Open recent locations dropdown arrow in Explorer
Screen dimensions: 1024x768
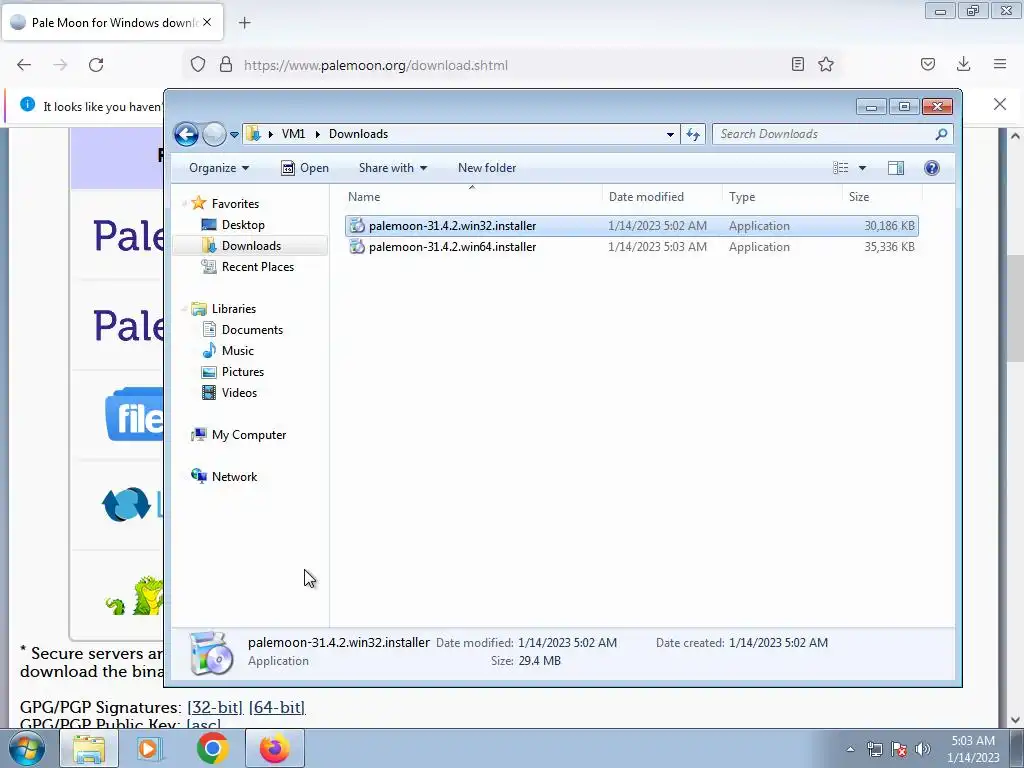point(234,135)
